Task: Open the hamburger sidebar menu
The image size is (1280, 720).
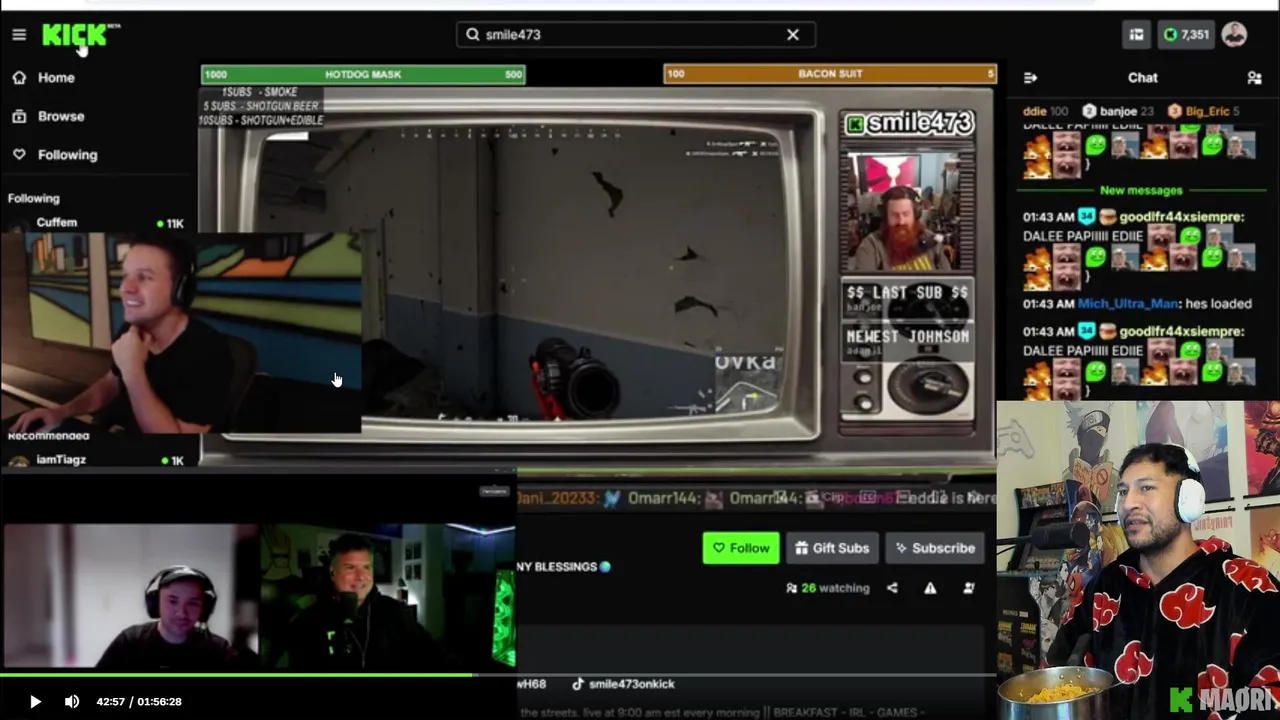Action: (x=19, y=35)
